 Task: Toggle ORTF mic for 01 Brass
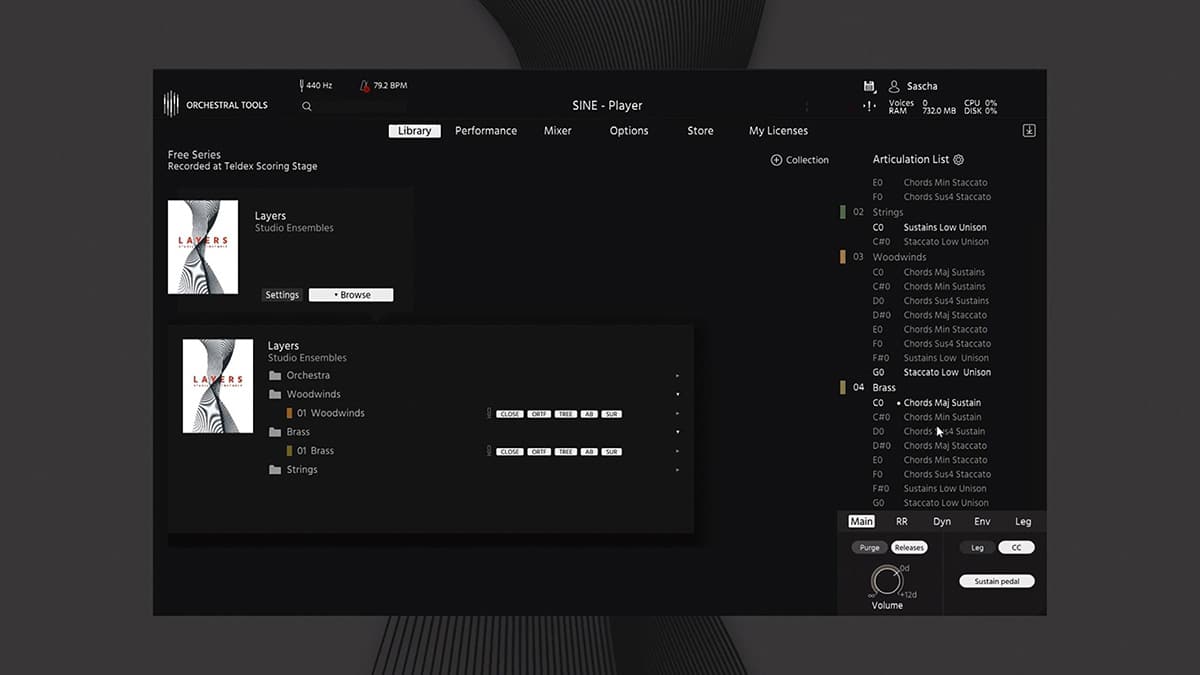pos(539,452)
